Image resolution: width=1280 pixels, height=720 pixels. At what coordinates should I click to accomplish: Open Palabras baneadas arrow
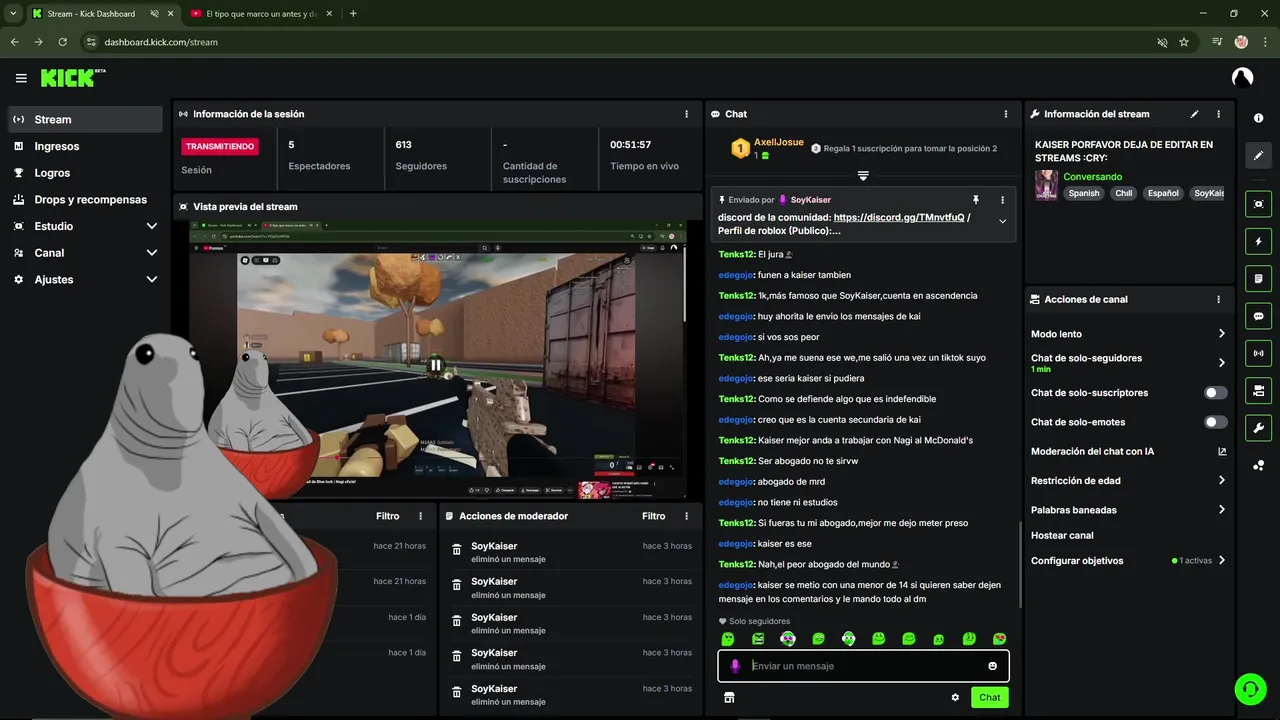1221,510
